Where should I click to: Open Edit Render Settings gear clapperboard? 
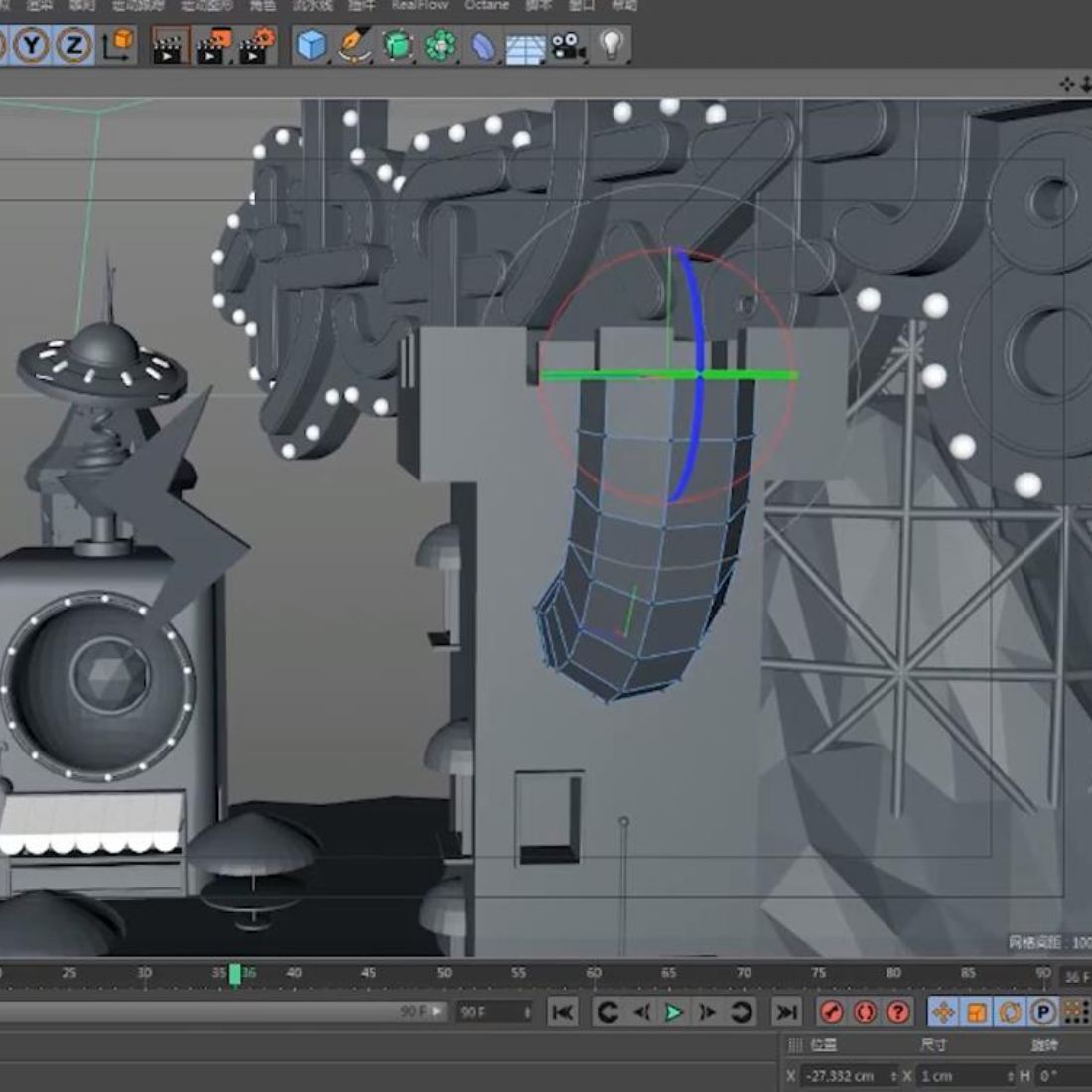[x=256, y=46]
